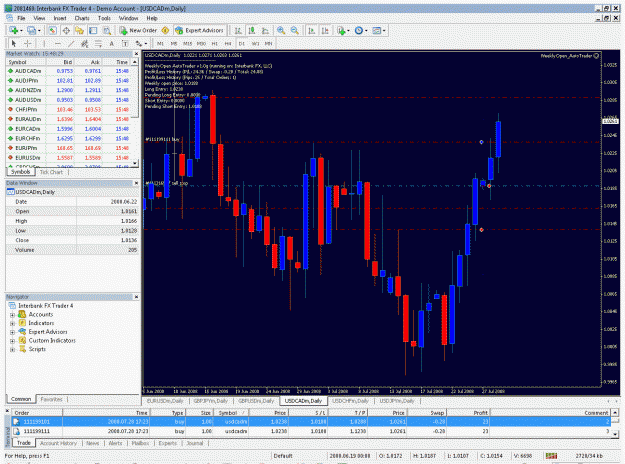Image resolution: width=625 pixels, height=464 pixels.
Task: Click the yellow diamond icon beside New Order
Action: 165,30
